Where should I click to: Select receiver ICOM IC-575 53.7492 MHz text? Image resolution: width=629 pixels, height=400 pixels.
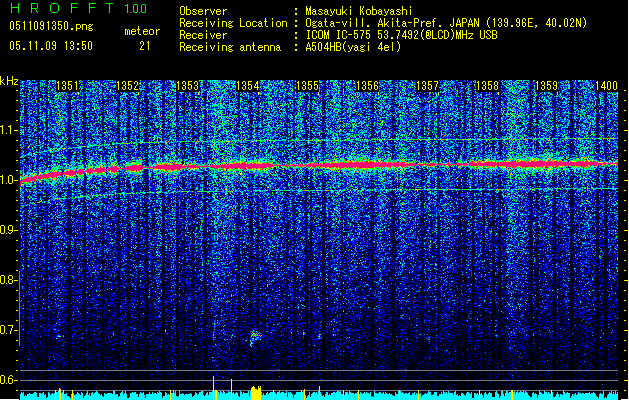(401, 35)
